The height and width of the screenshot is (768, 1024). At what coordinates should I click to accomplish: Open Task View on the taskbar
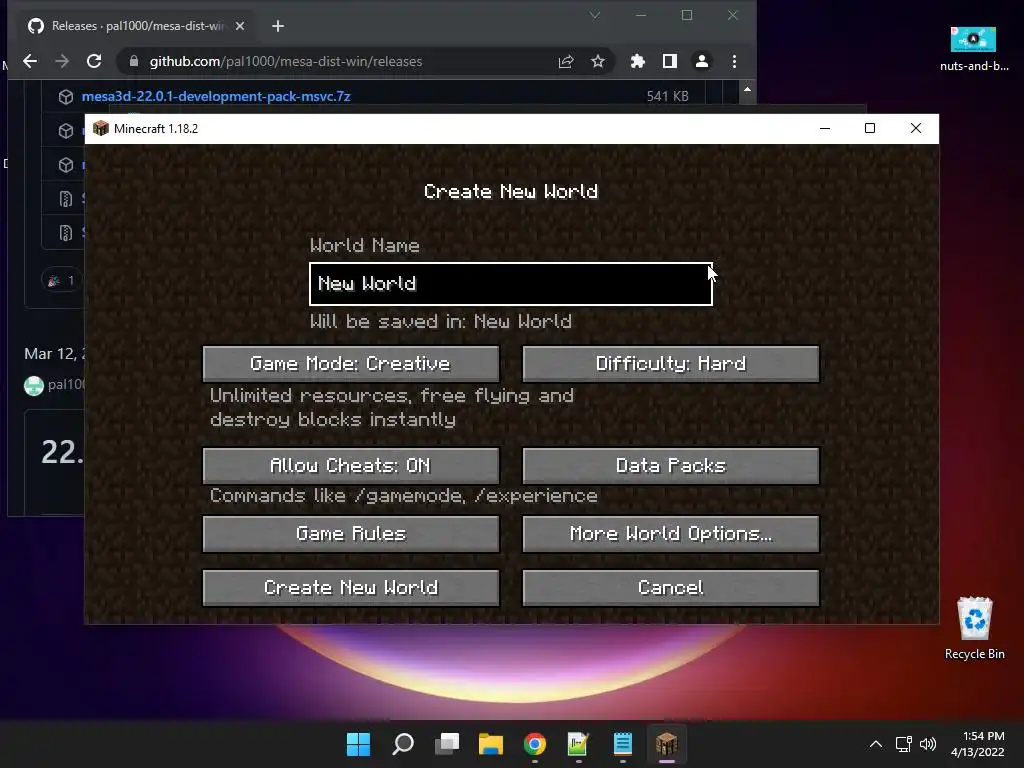click(447, 744)
